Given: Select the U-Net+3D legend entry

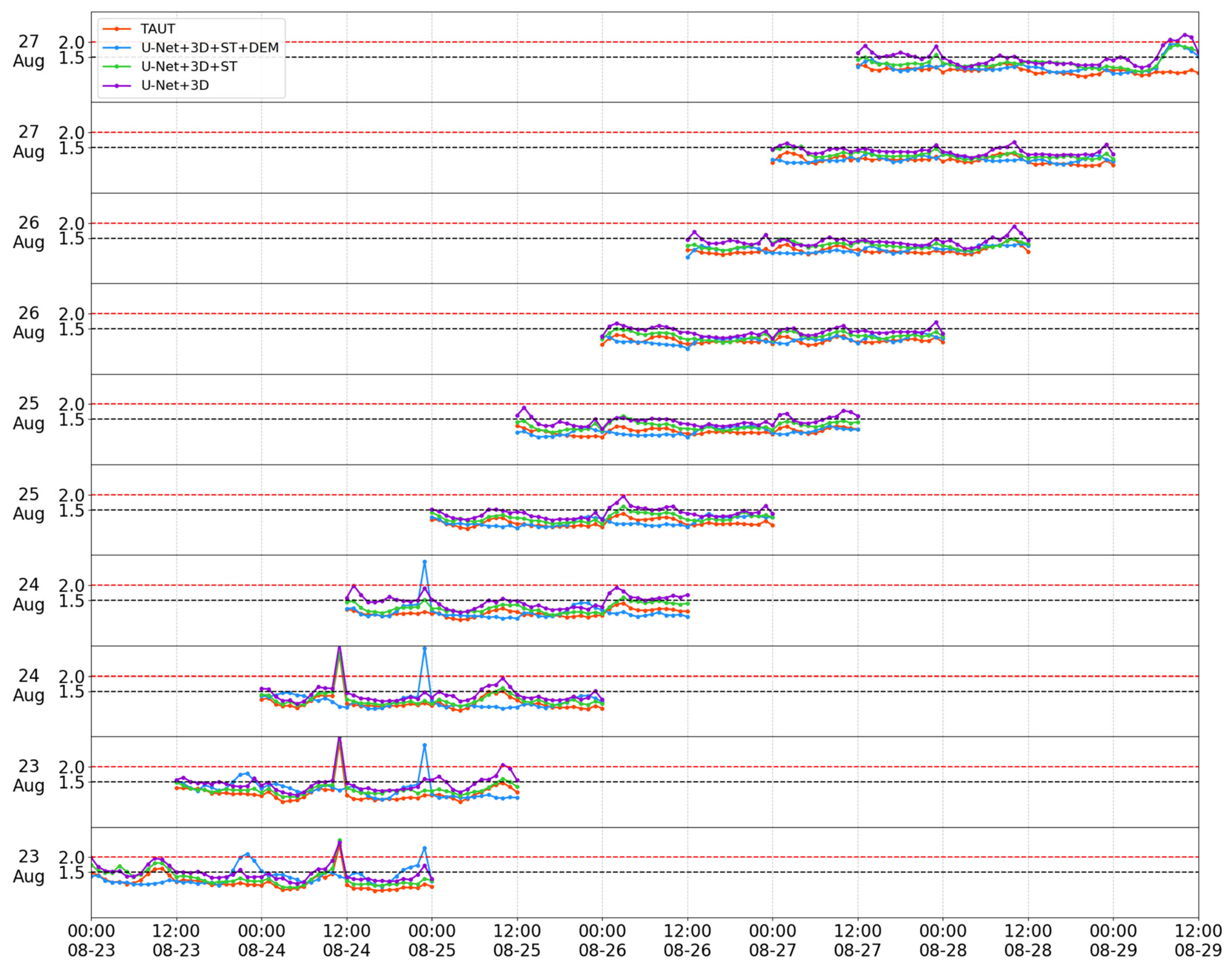Looking at the screenshot, I should (x=175, y=85).
